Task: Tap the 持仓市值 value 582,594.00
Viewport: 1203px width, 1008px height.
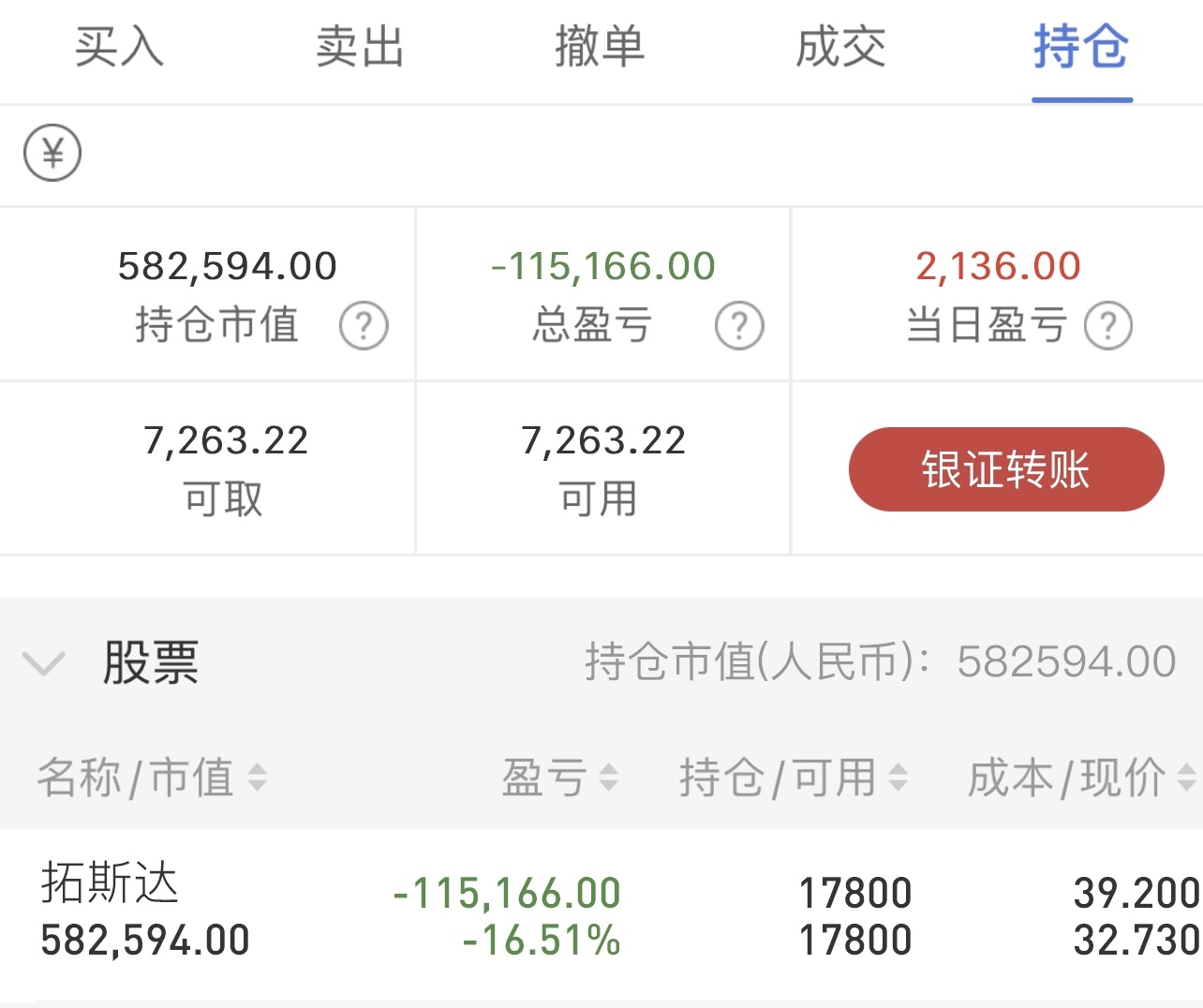Action: (x=227, y=266)
